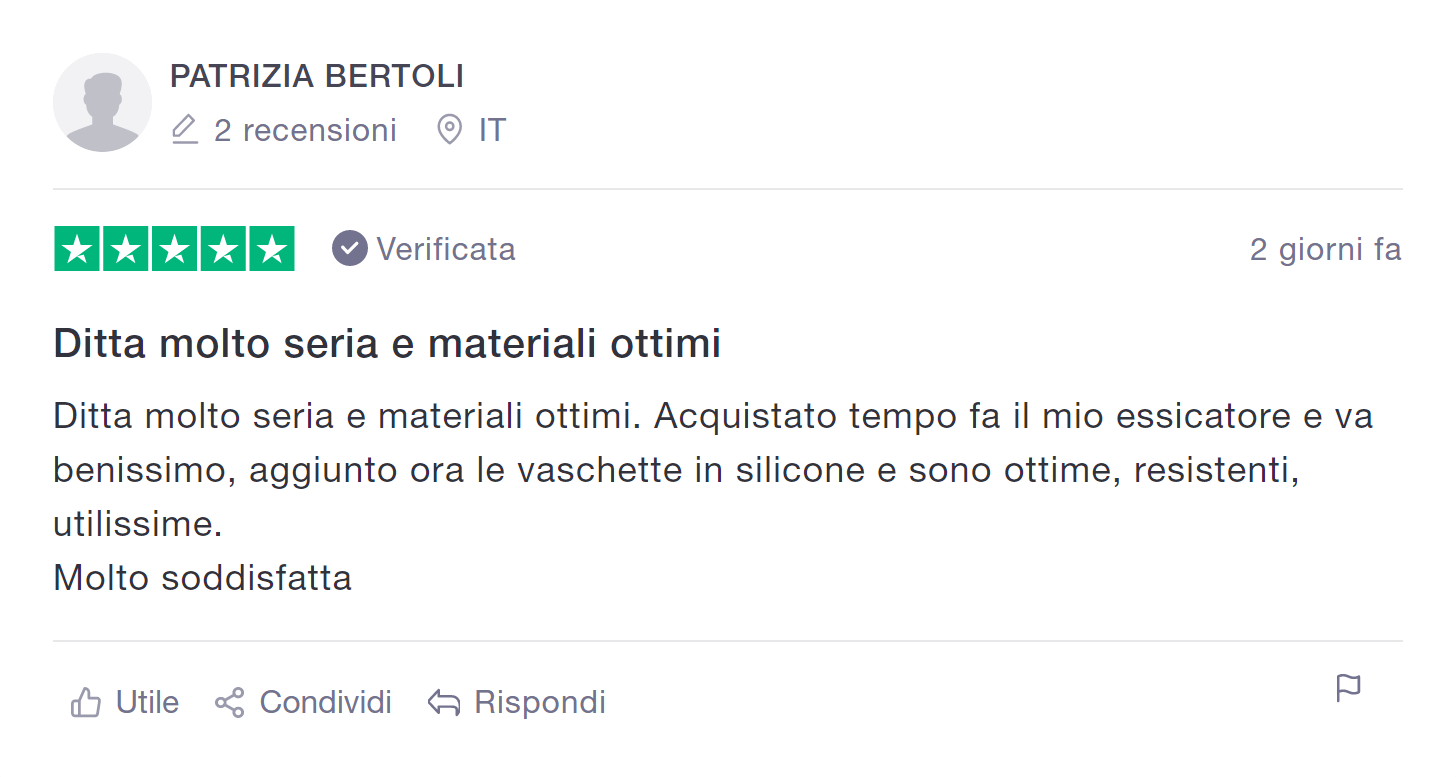This screenshot has width=1456, height=777.
Task: Click the 2 giorni fa timestamp
Action: (1326, 249)
